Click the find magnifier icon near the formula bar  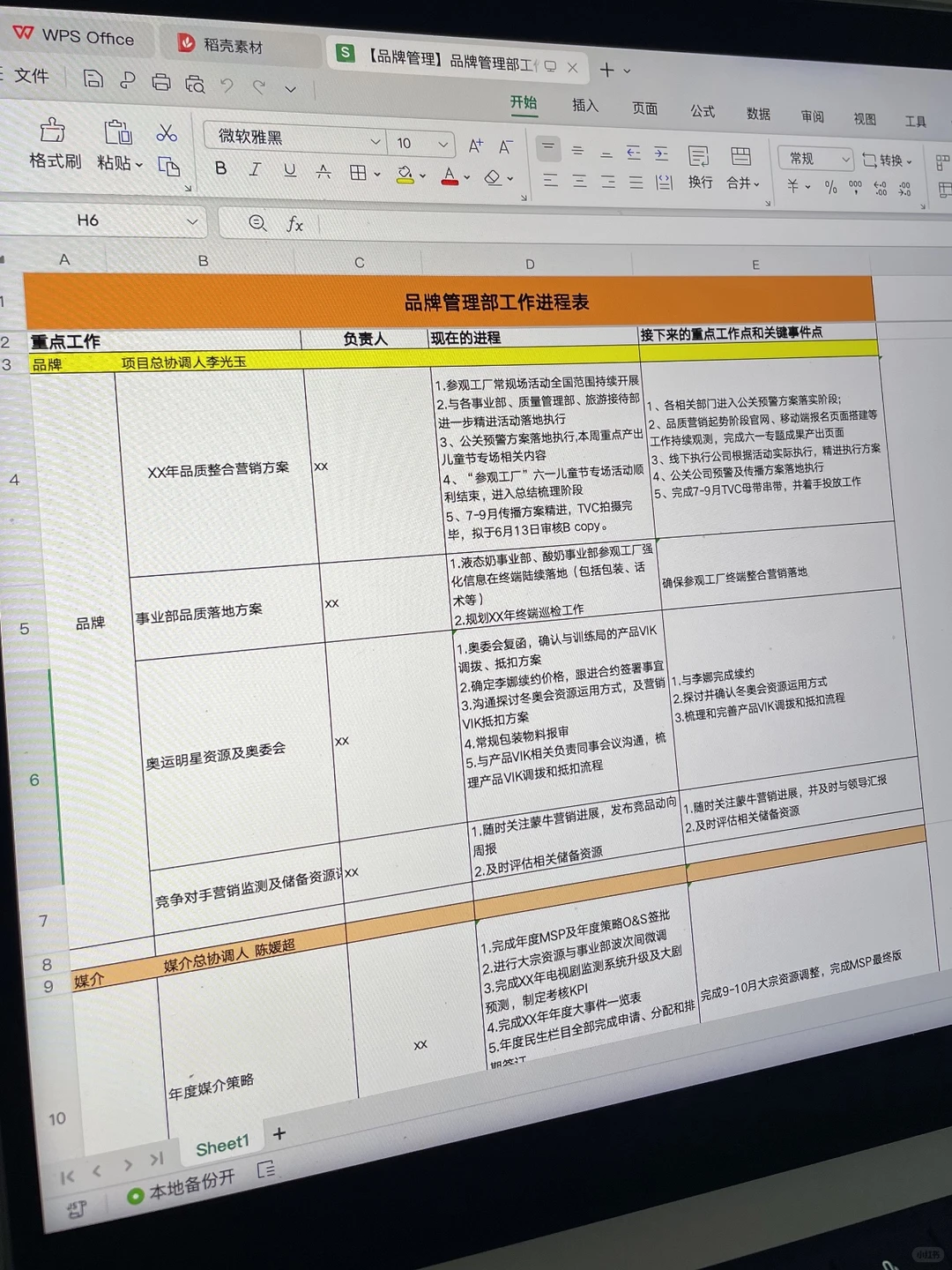256,223
